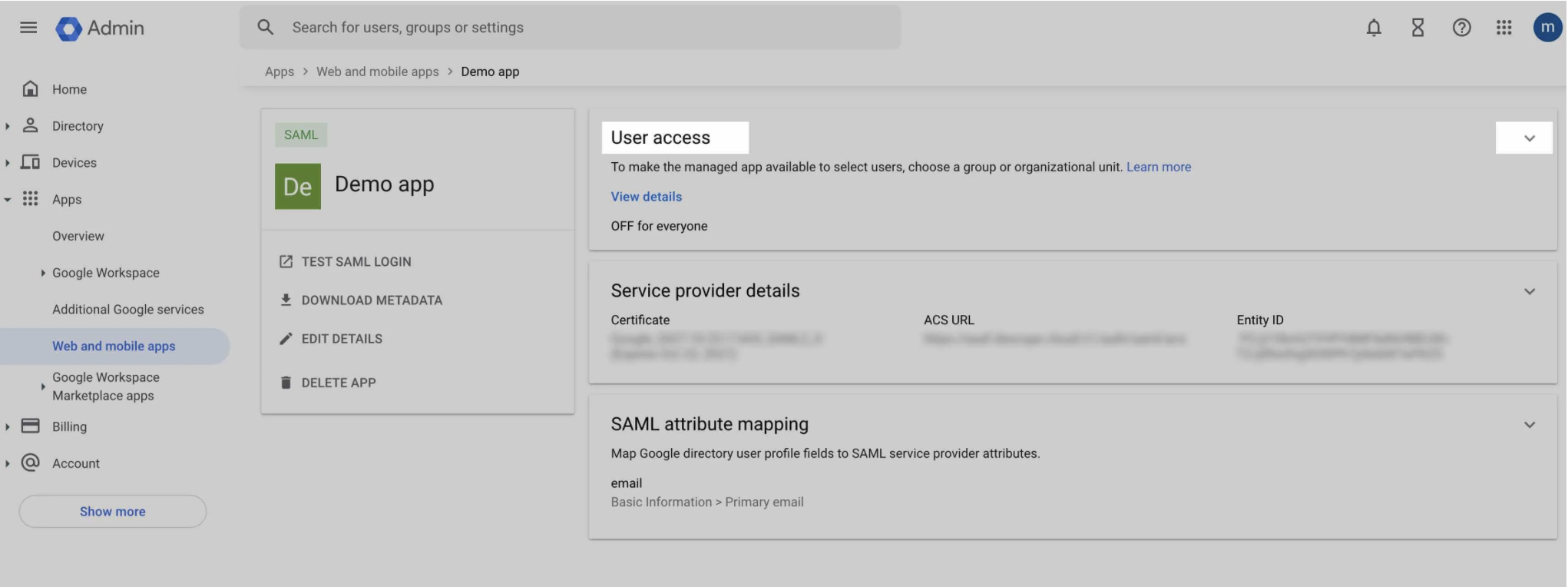The width and height of the screenshot is (1568, 587).
Task: Click the delete app trash icon
Action: click(x=286, y=383)
